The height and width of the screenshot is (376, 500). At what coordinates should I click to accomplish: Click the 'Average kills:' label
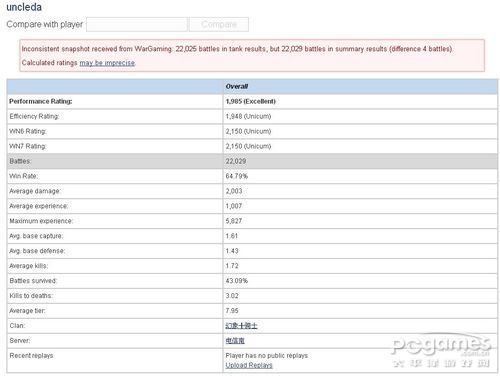(29, 266)
